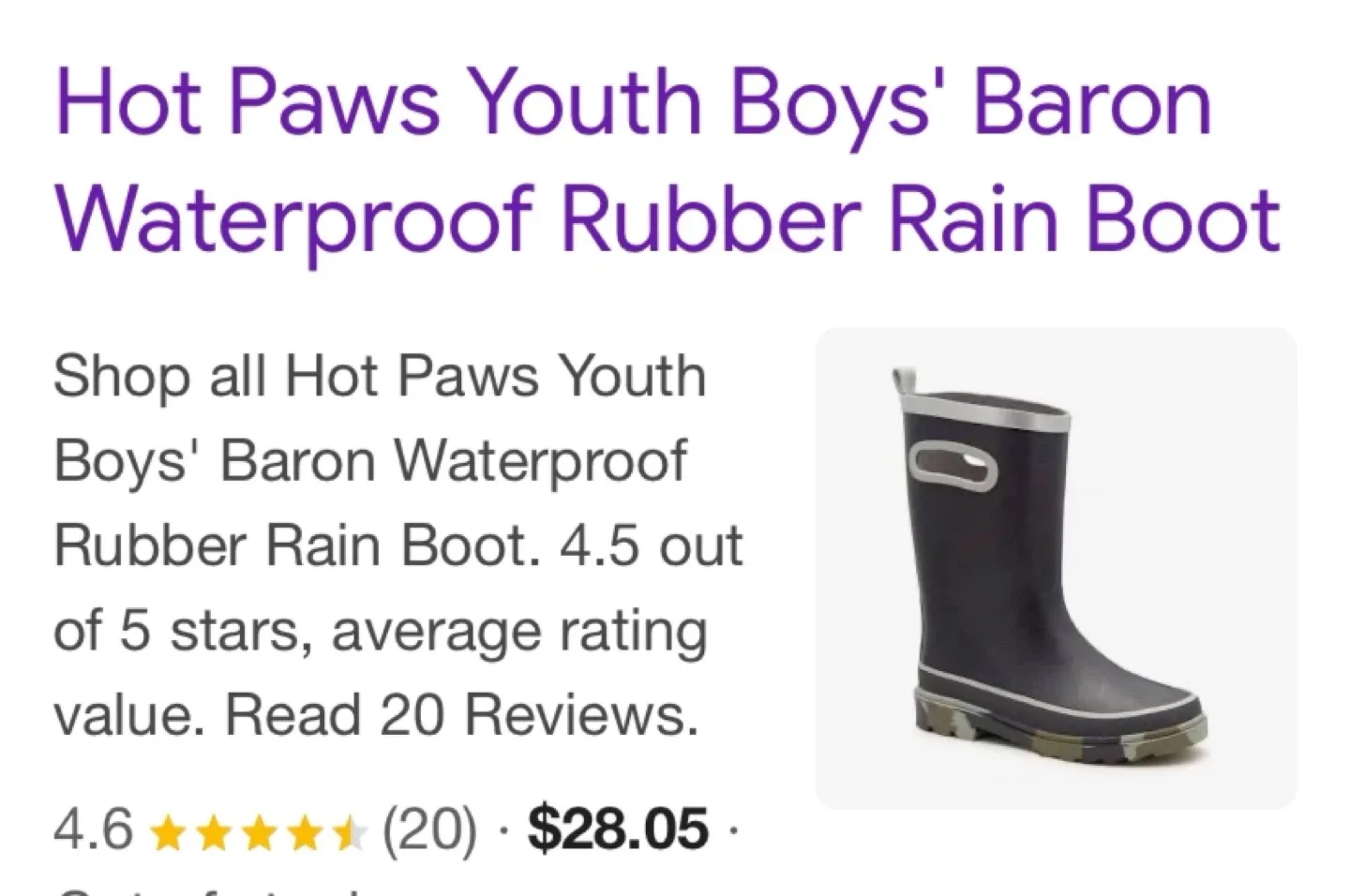Click the 'Read 20 Reviews.' snippet text

pos(461,715)
